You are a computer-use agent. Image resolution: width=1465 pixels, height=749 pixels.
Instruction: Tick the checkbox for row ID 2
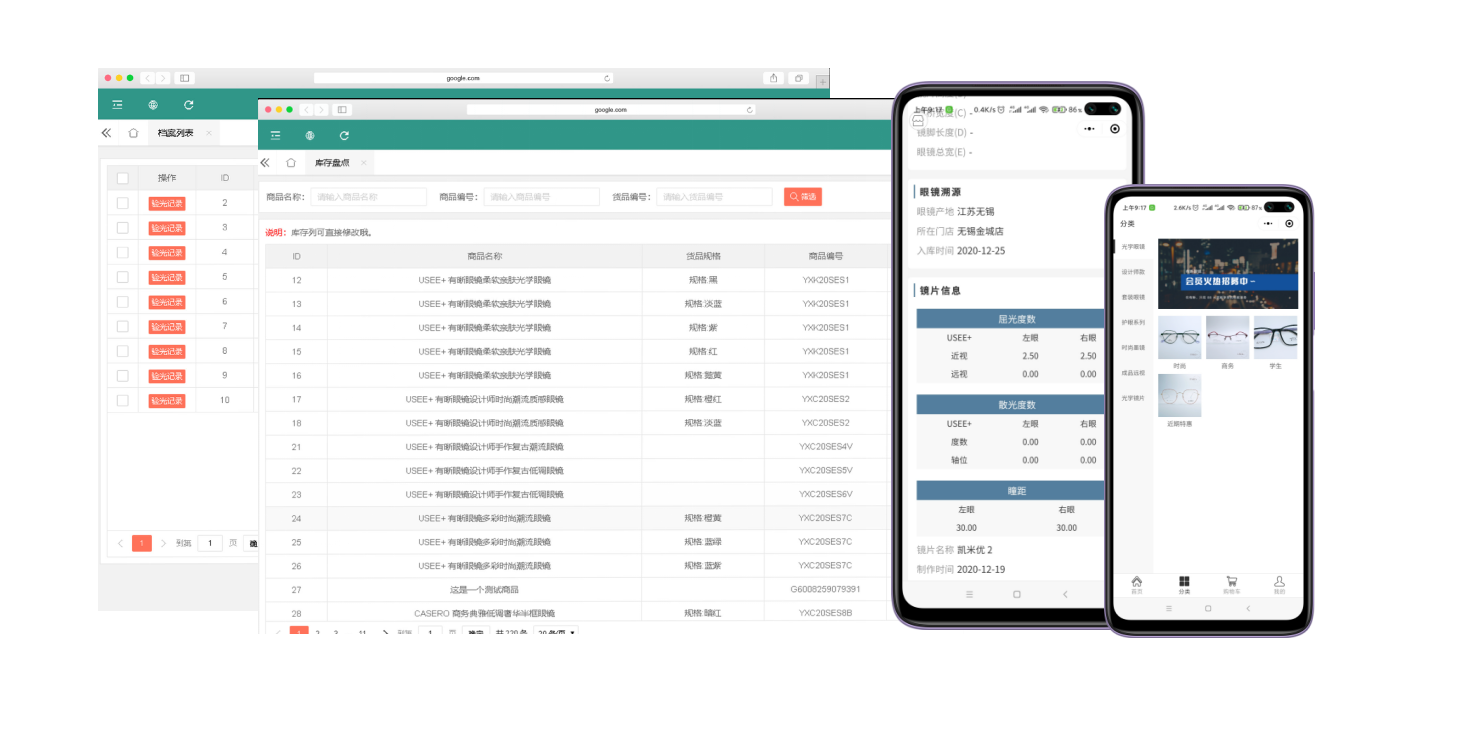(x=123, y=203)
